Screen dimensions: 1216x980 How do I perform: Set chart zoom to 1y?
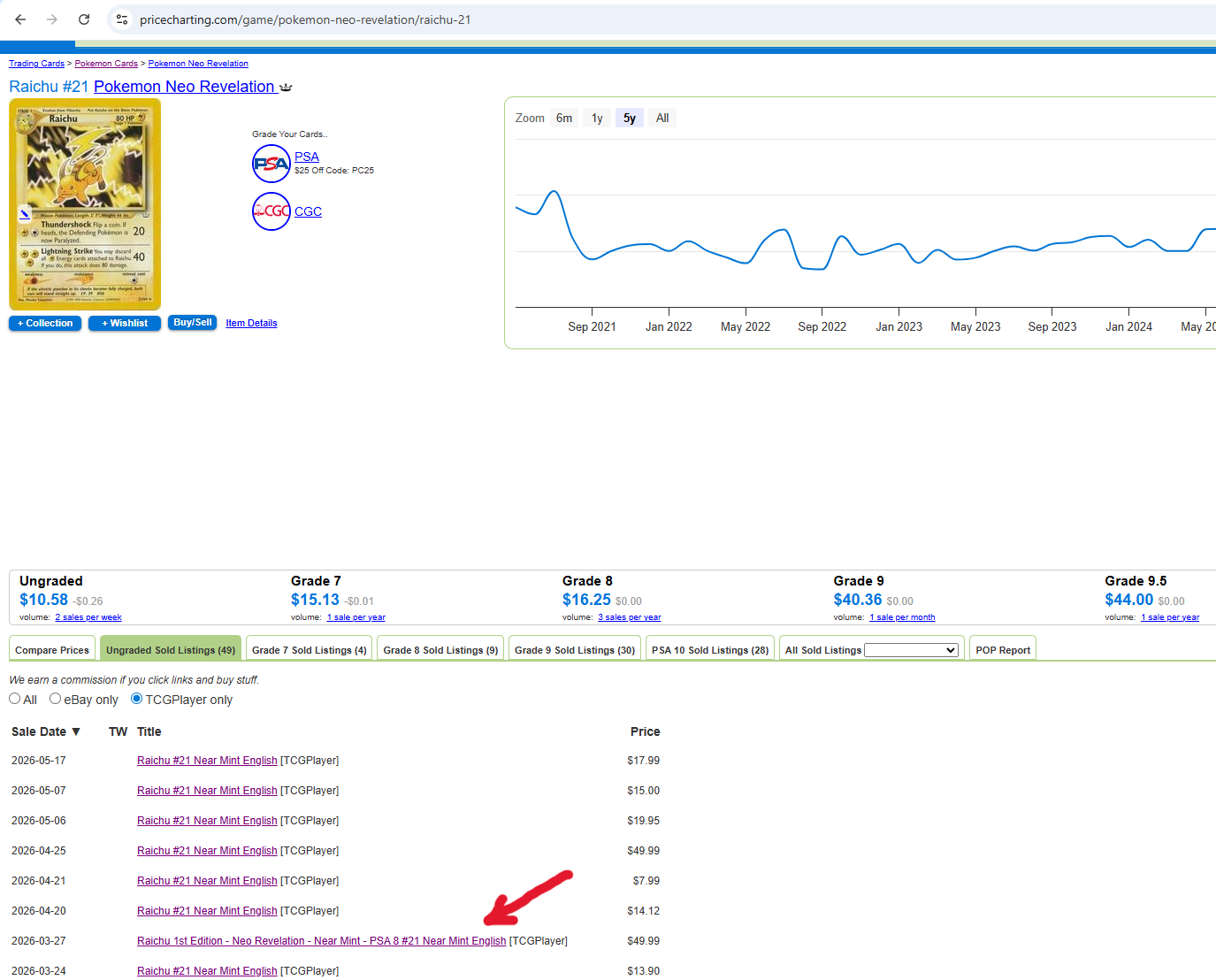(x=597, y=118)
